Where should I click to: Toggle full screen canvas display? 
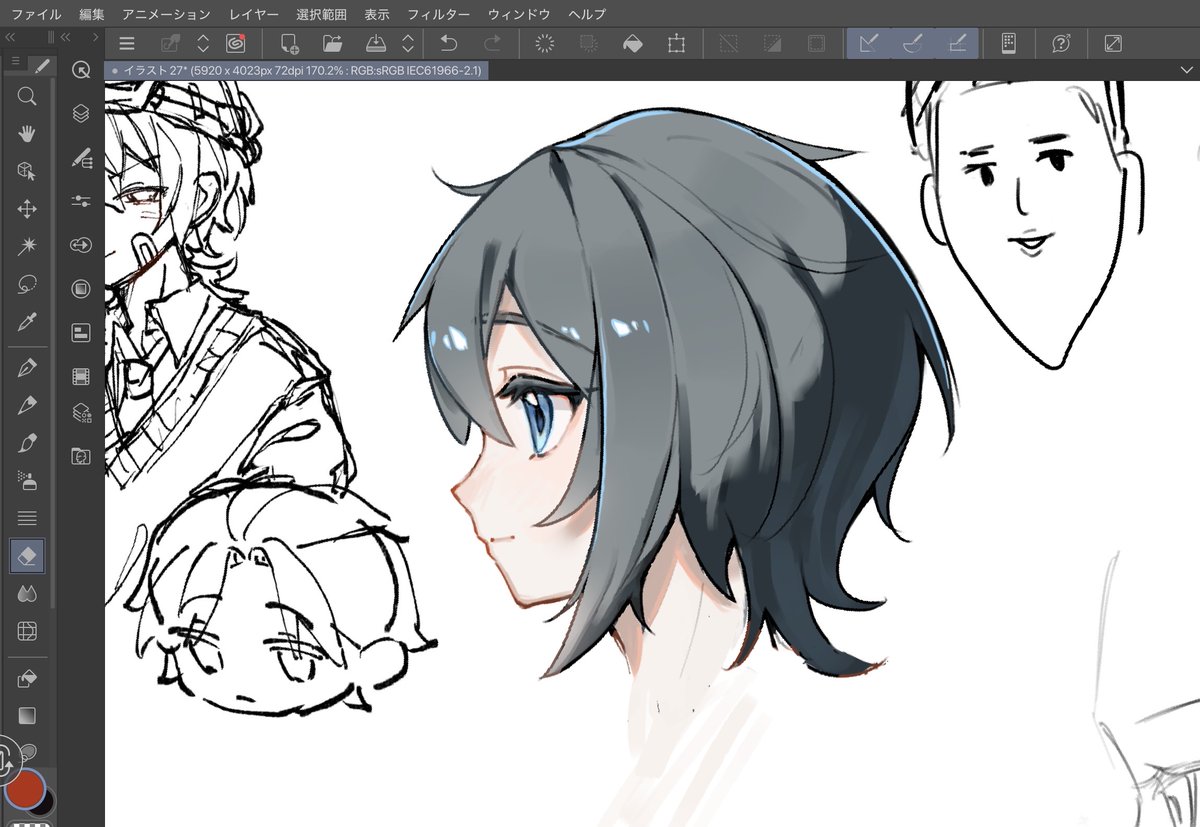1113,43
